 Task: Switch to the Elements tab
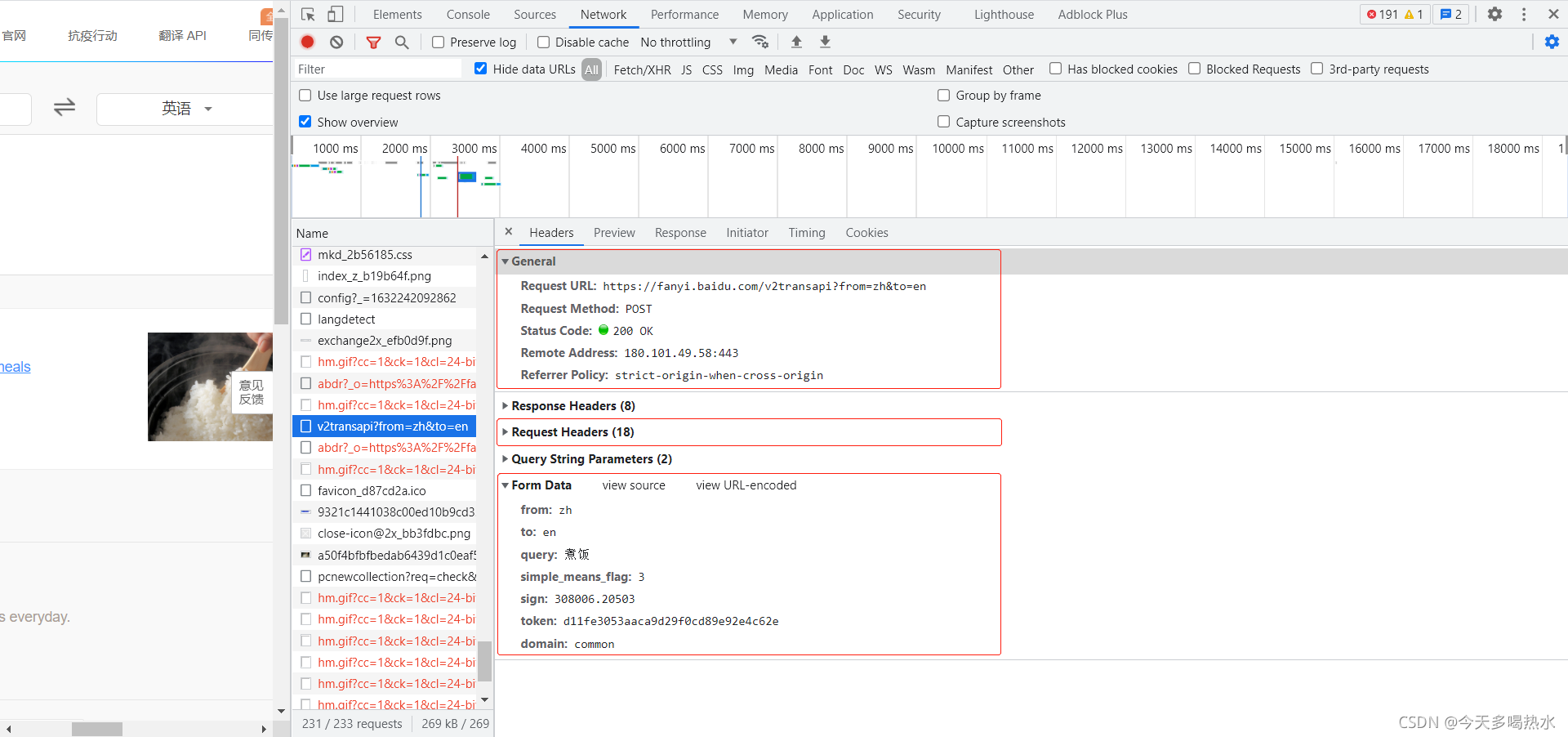point(398,15)
